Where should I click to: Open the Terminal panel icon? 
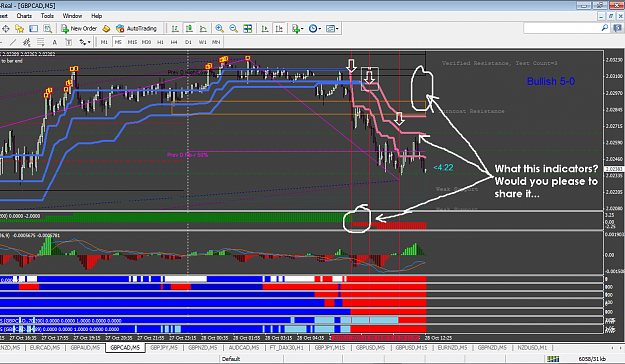[x=33, y=29]
